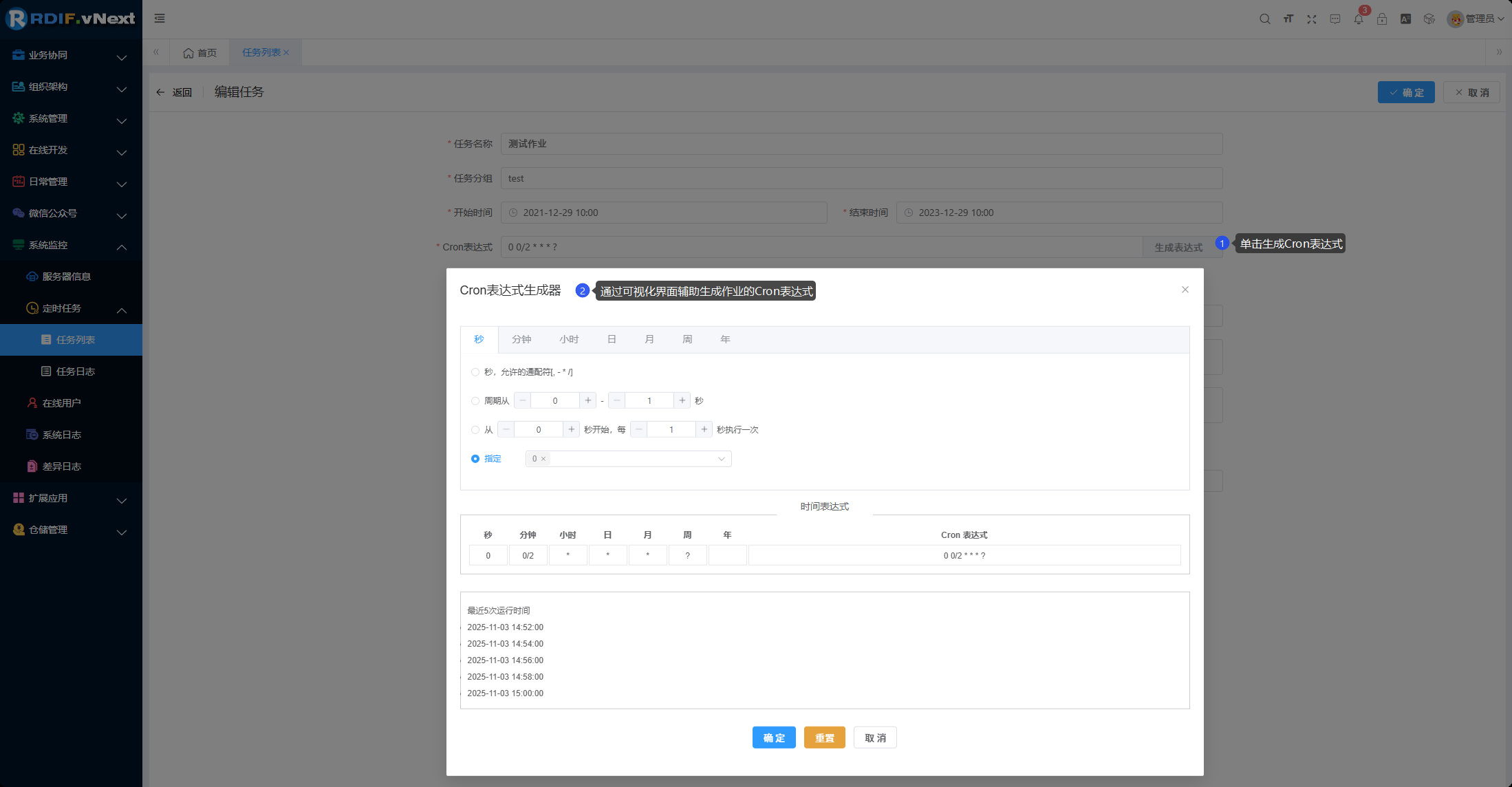The height and width of the screenshot is (787, 1512).
Task: Toggle fullscreen using the expand arrows icon
Action: [x=1312, y=19]
